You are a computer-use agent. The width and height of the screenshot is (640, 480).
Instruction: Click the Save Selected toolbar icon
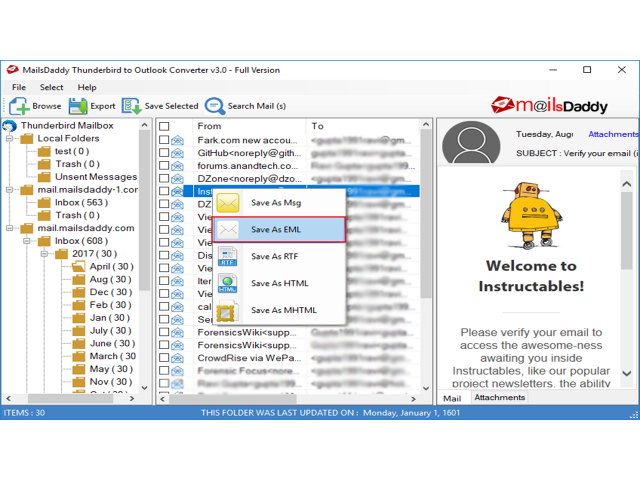(131, 106)
